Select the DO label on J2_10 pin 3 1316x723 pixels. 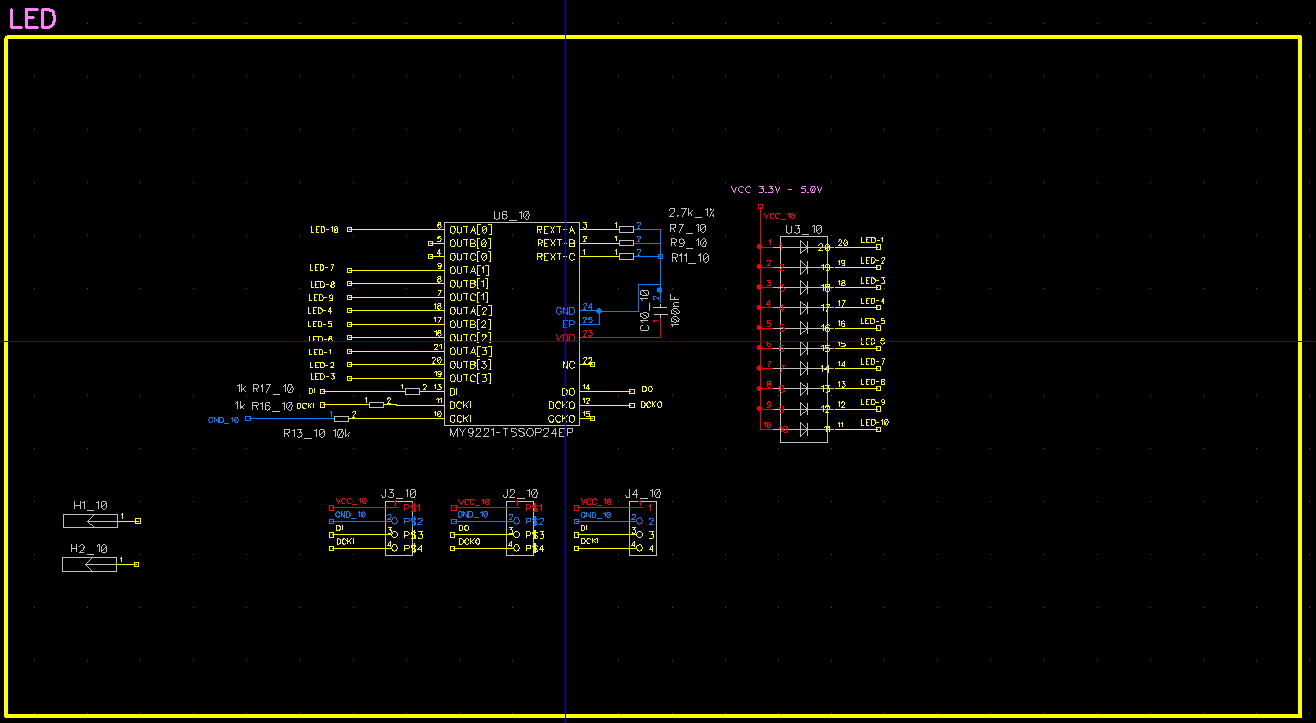pyautogui.click(x=464, y=528)
